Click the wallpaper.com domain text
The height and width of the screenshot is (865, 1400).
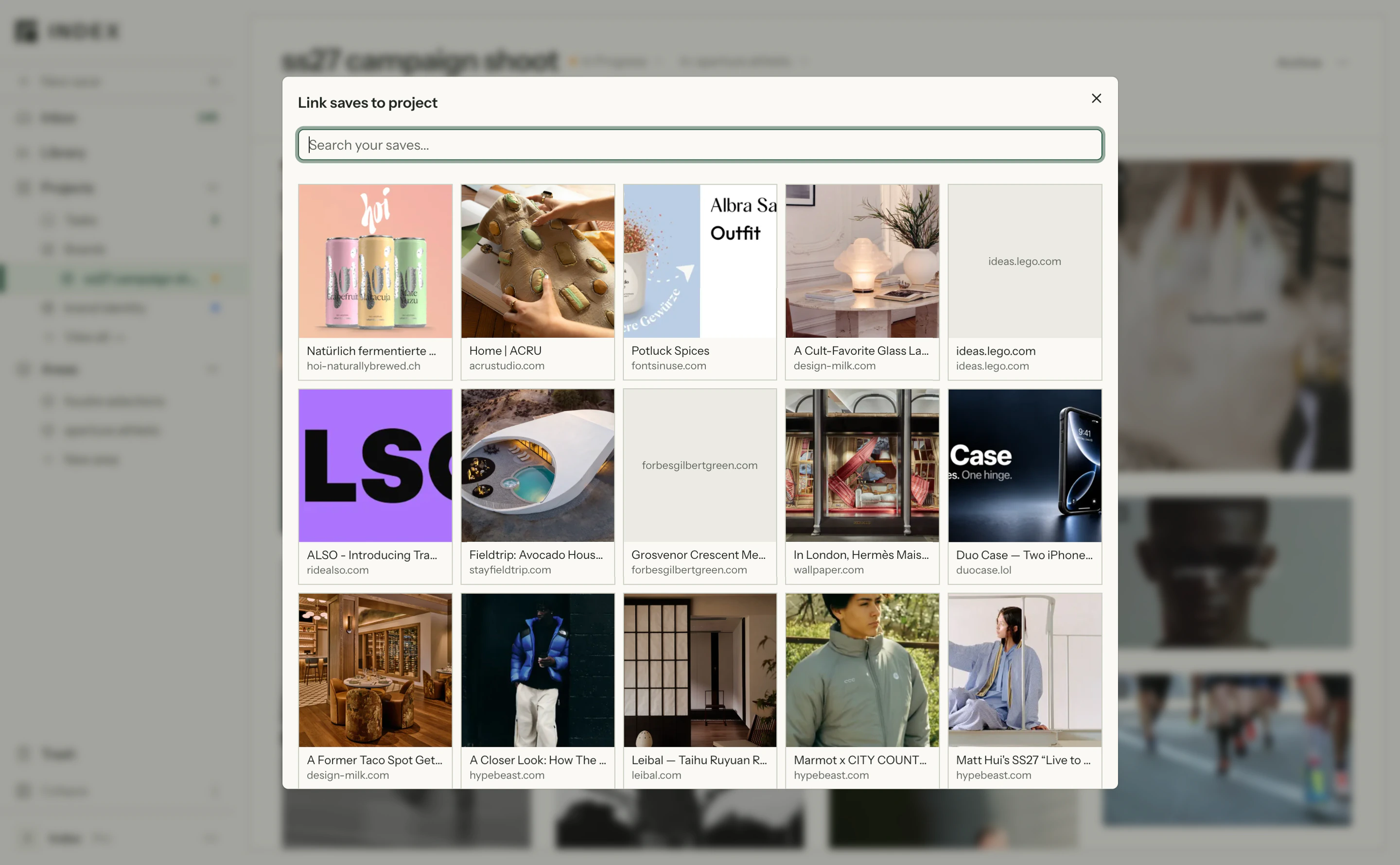coord(828,571)
